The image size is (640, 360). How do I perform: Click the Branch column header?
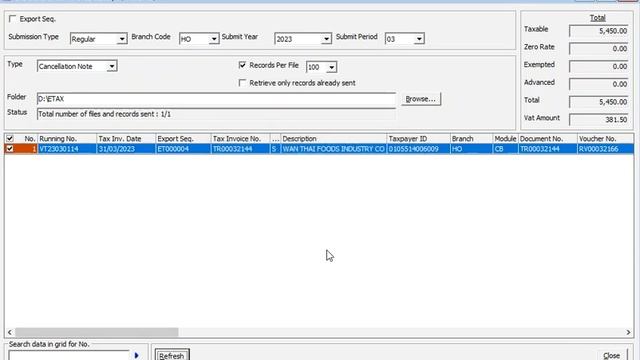pyautogui.click(x=471, y=139)
